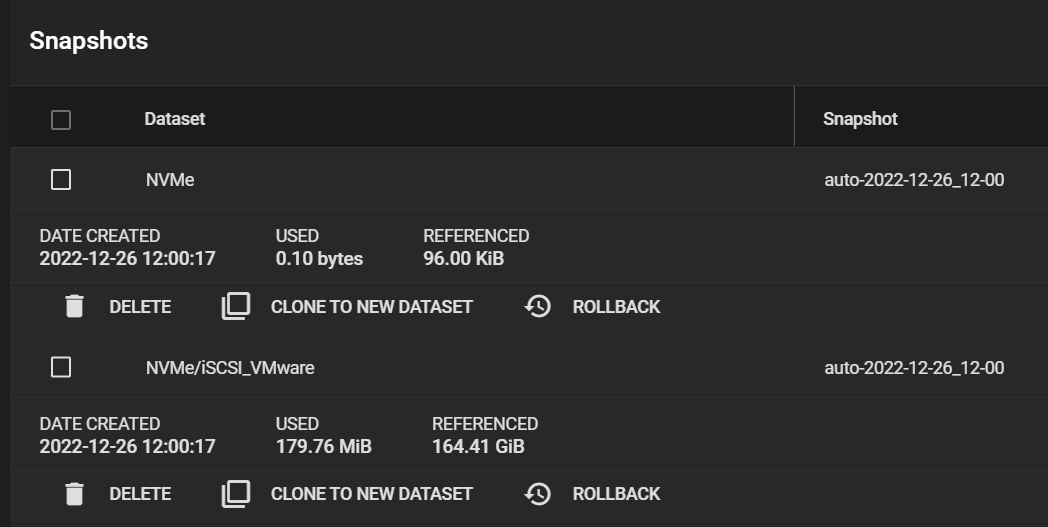The width and height of the screenshot is (1048, 527).
Task: Tick the select-all checkbox in the table header
Action: (61, 120)
